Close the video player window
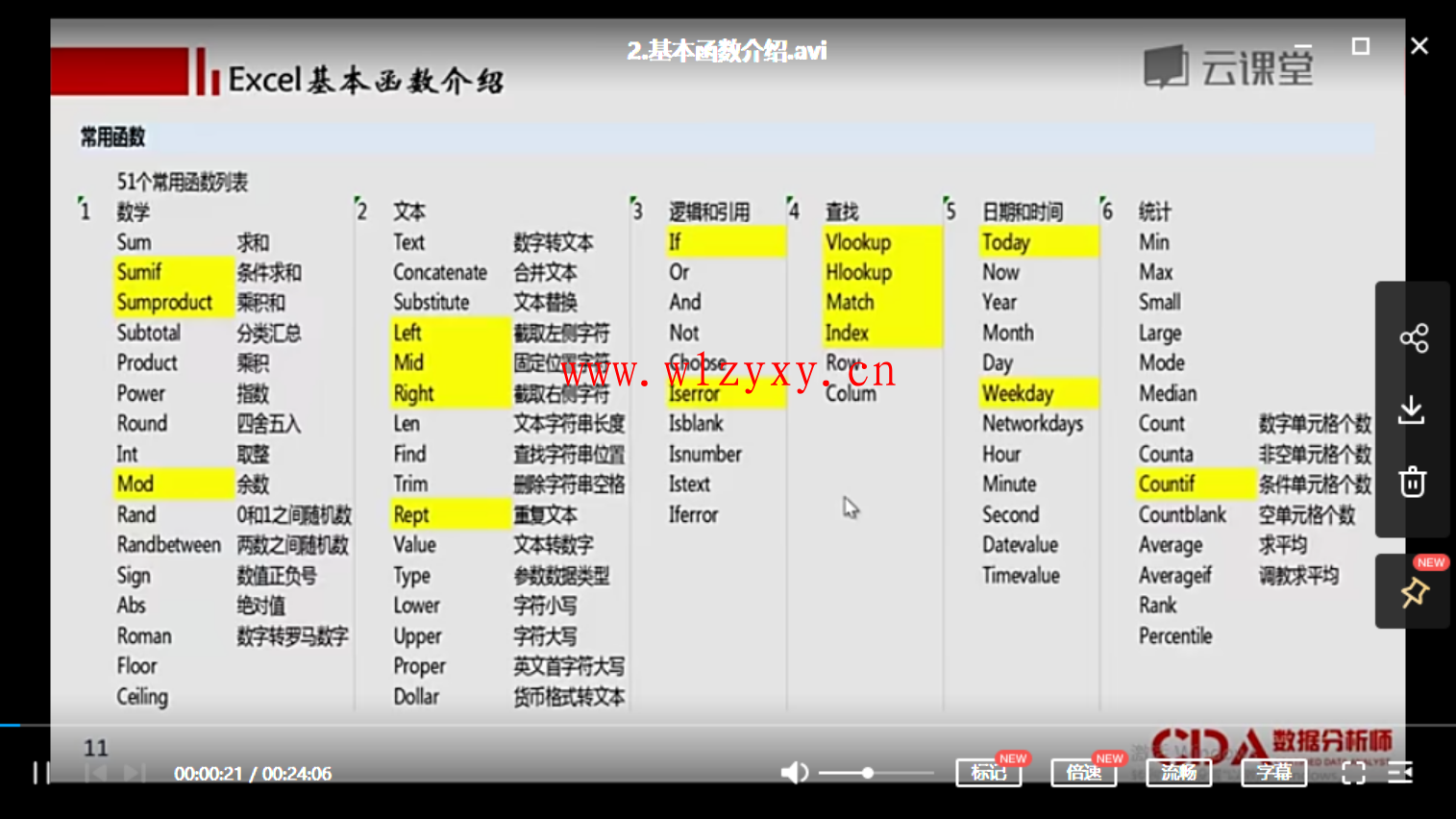Screen dimensions: 1456x819 click(1419, 46)
